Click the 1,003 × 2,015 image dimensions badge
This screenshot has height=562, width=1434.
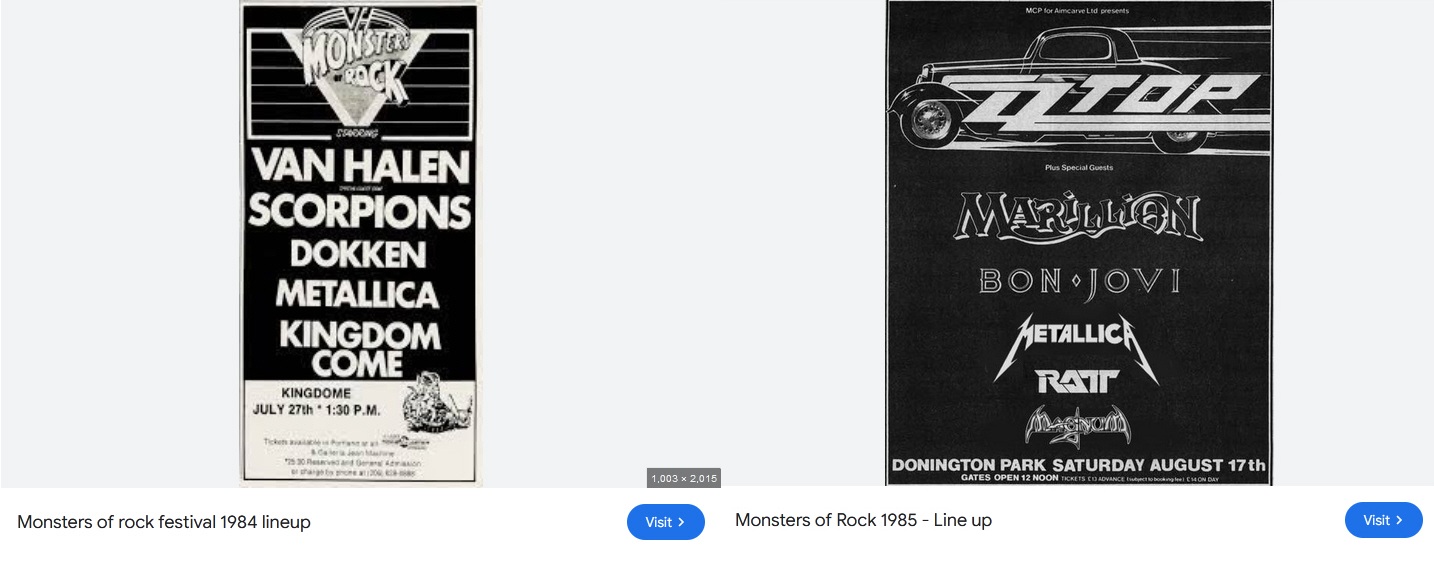(x=684, y=479)
